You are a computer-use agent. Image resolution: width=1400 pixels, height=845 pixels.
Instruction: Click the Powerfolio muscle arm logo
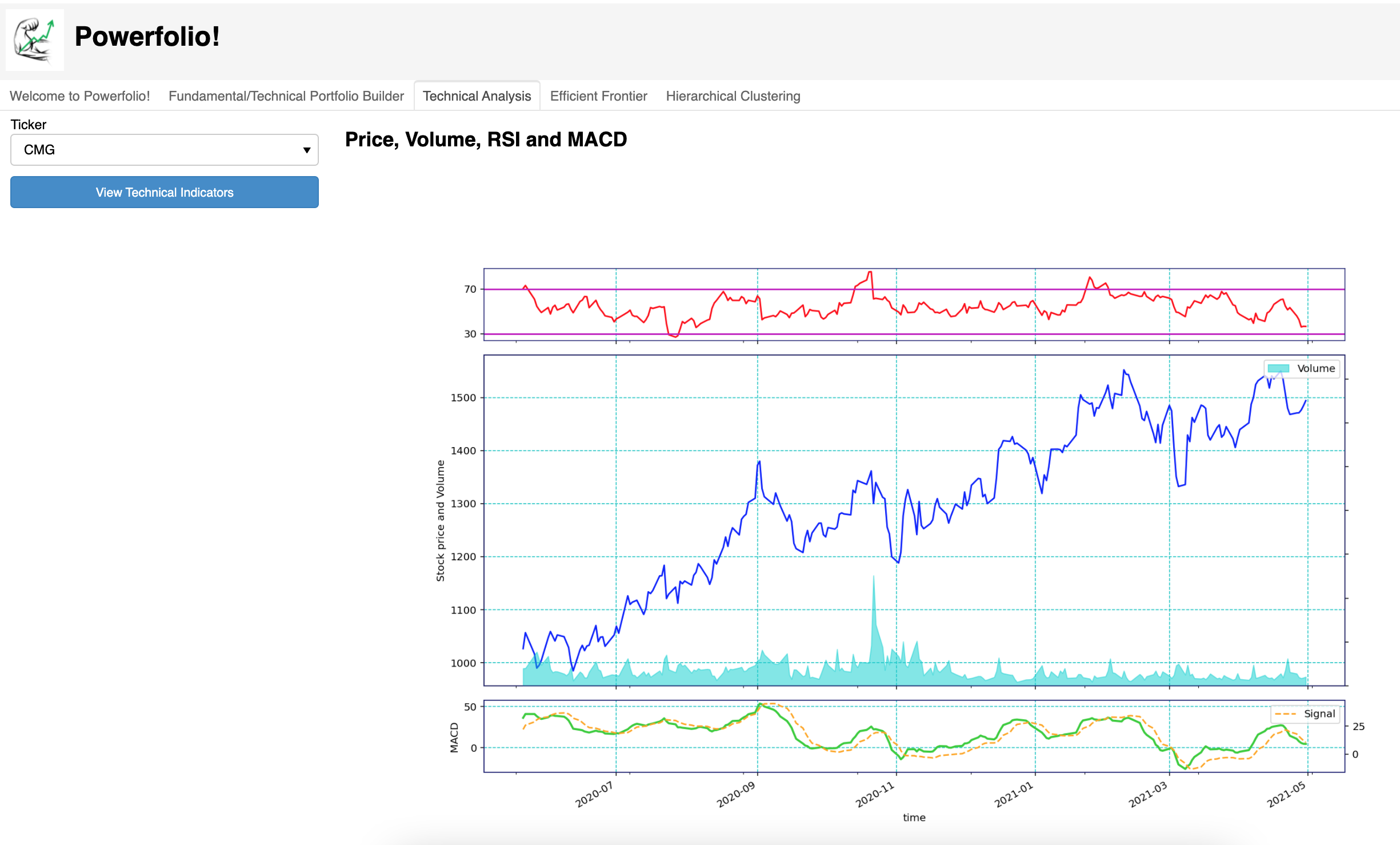click(x=34, y=39)
